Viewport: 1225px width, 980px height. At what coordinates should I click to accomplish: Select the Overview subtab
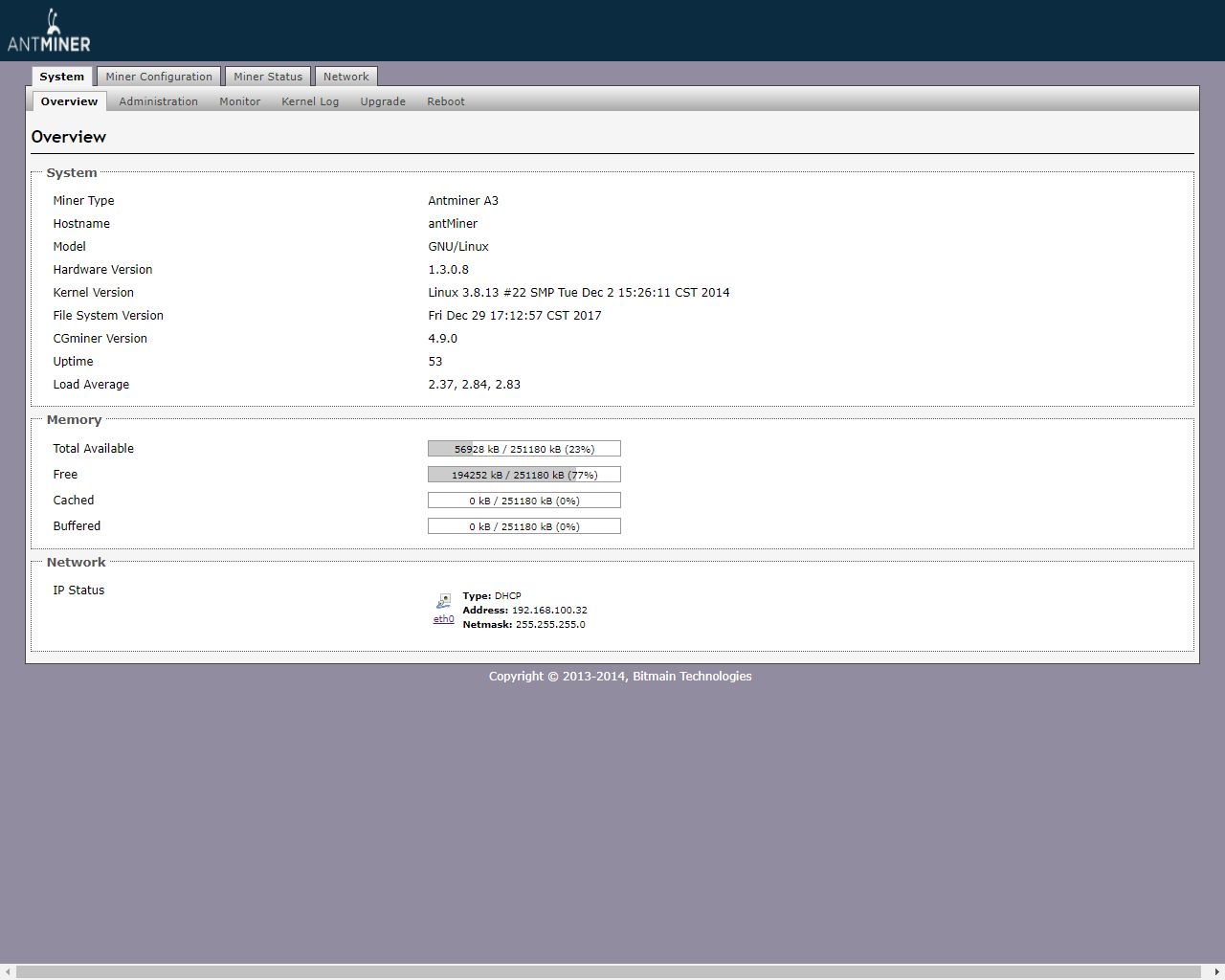(x=69, y=101)
